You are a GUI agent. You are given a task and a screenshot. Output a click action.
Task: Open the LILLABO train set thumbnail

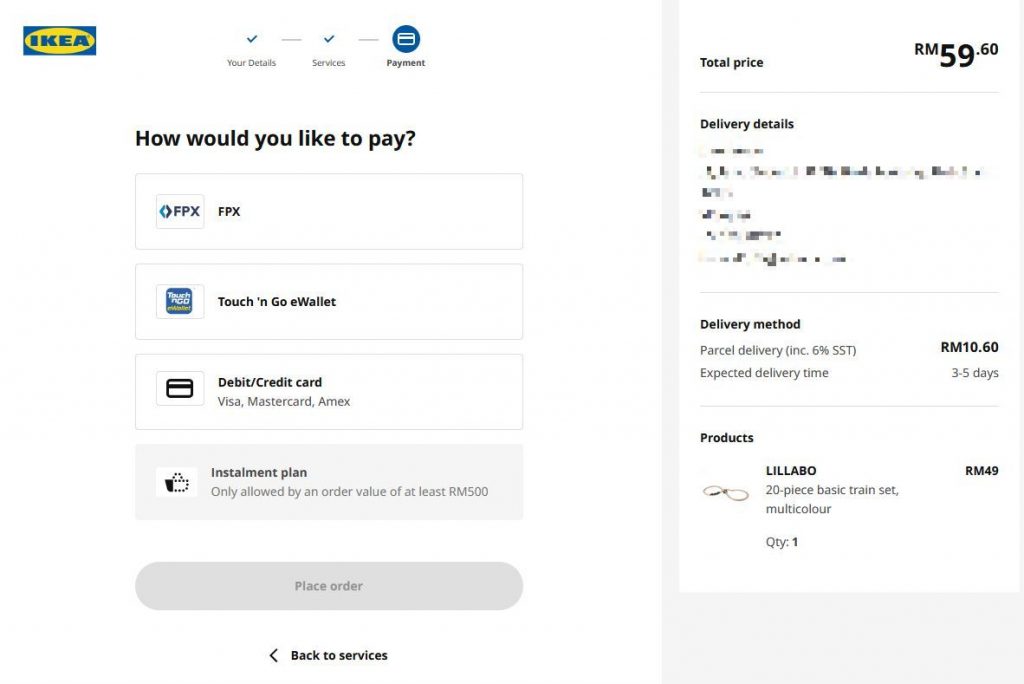coord(726,492)
